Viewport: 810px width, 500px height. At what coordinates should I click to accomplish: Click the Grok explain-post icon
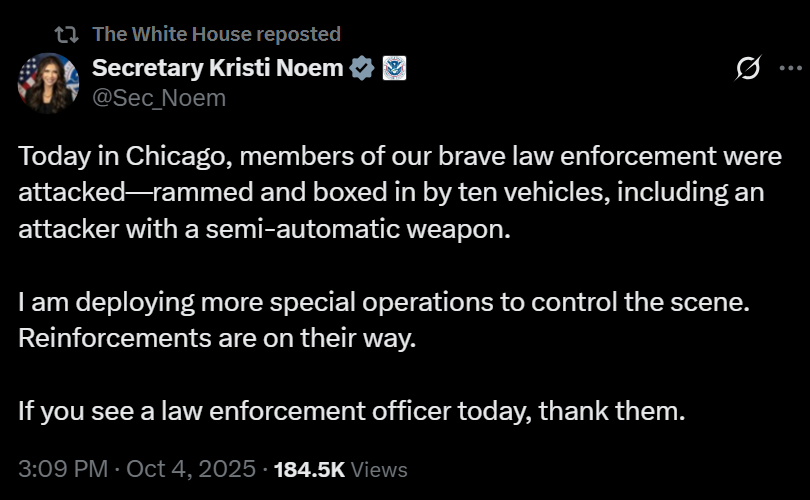(x=746, y=69)
